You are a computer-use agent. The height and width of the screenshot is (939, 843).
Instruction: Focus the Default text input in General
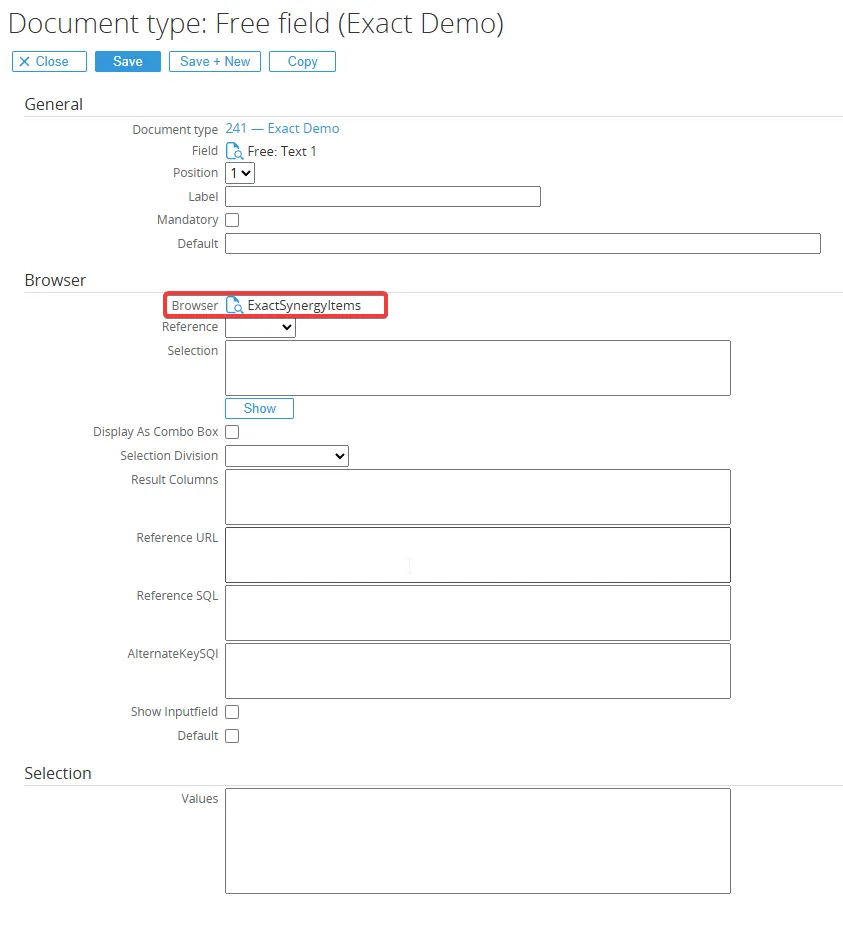click(522, 244)
